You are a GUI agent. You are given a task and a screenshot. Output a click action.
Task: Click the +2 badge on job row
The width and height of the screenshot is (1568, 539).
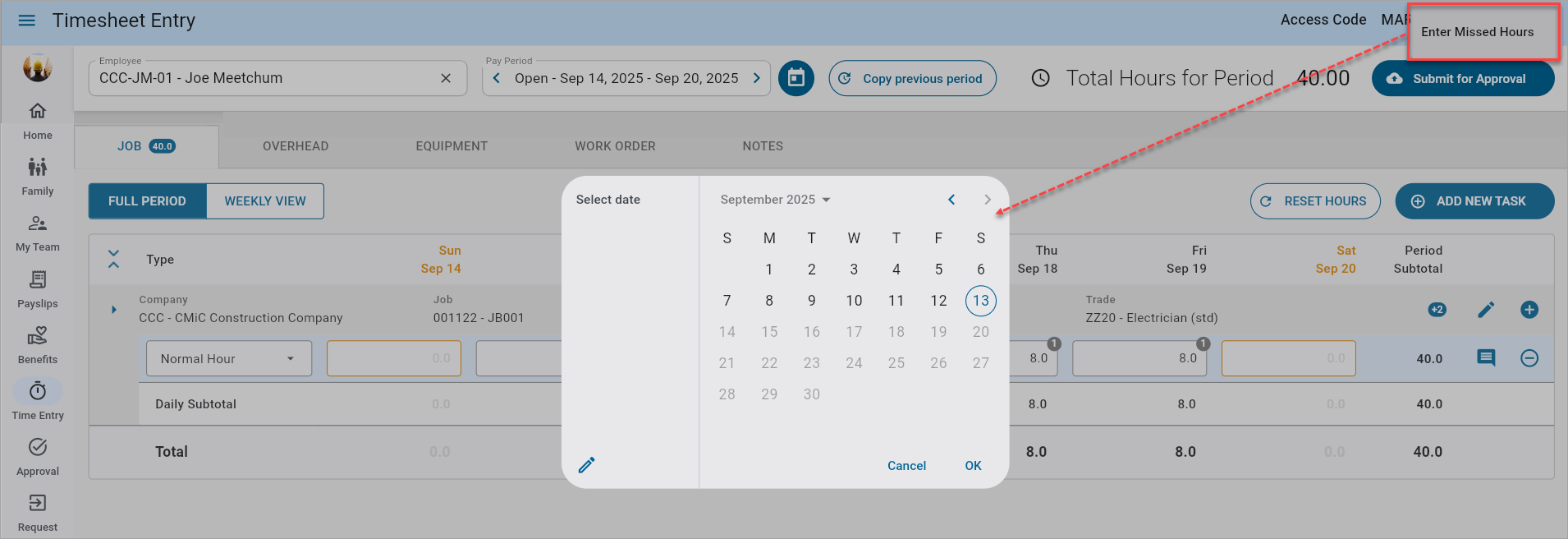coord(1437,310)
